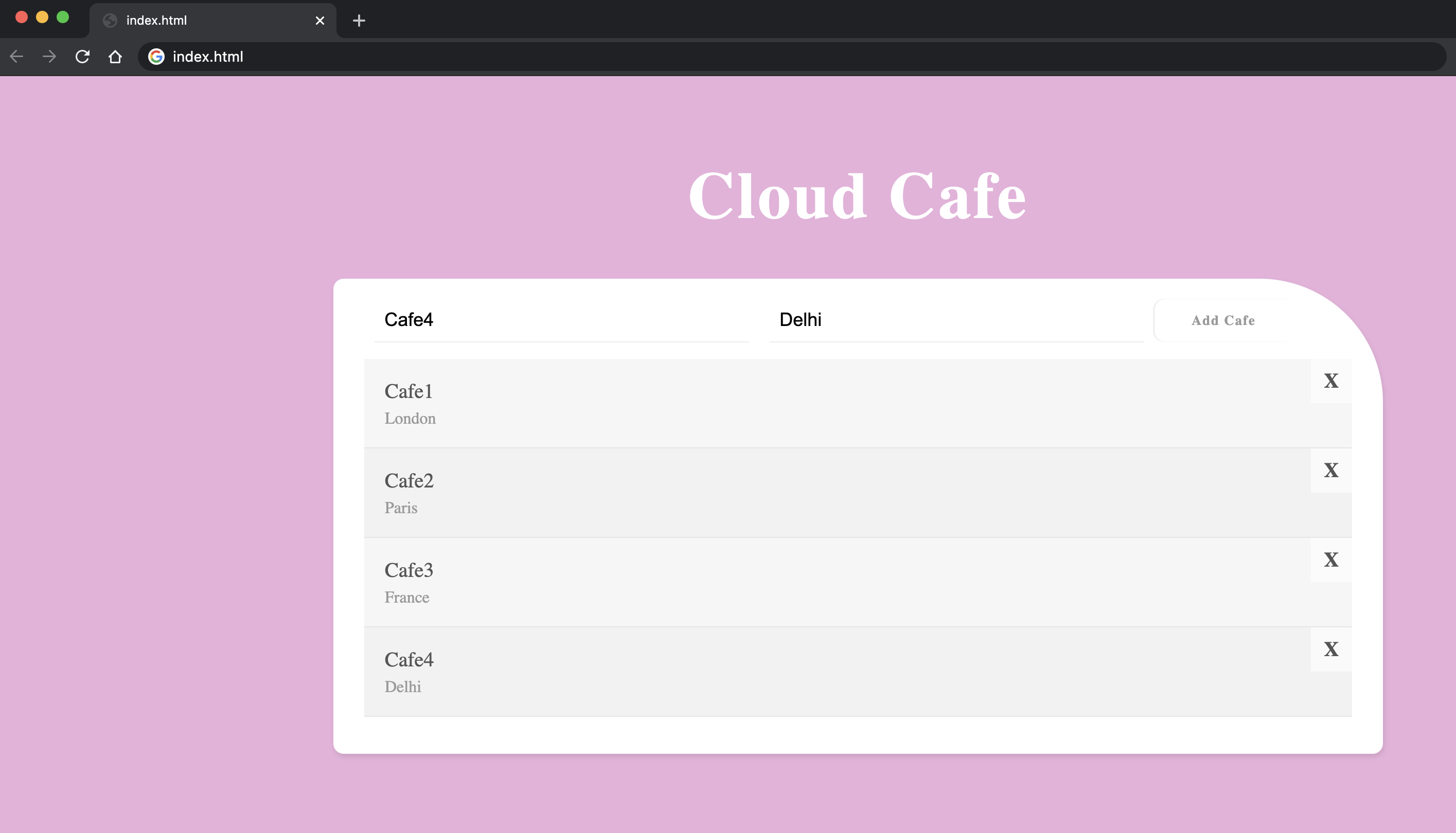This screenshot has height=833, width=1456.
Task: Go to browser home page
Action: [115, 57]
